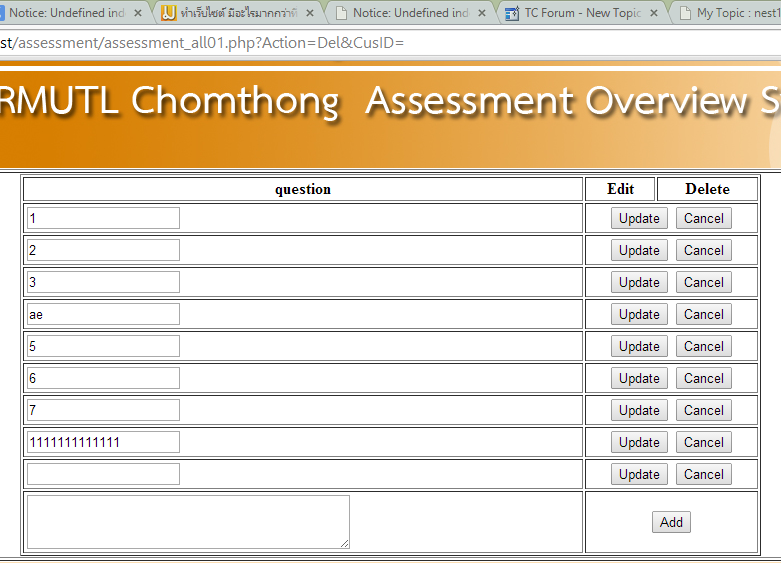Click Cancel button in the 1111111111111 row

[x=703, y=442]
